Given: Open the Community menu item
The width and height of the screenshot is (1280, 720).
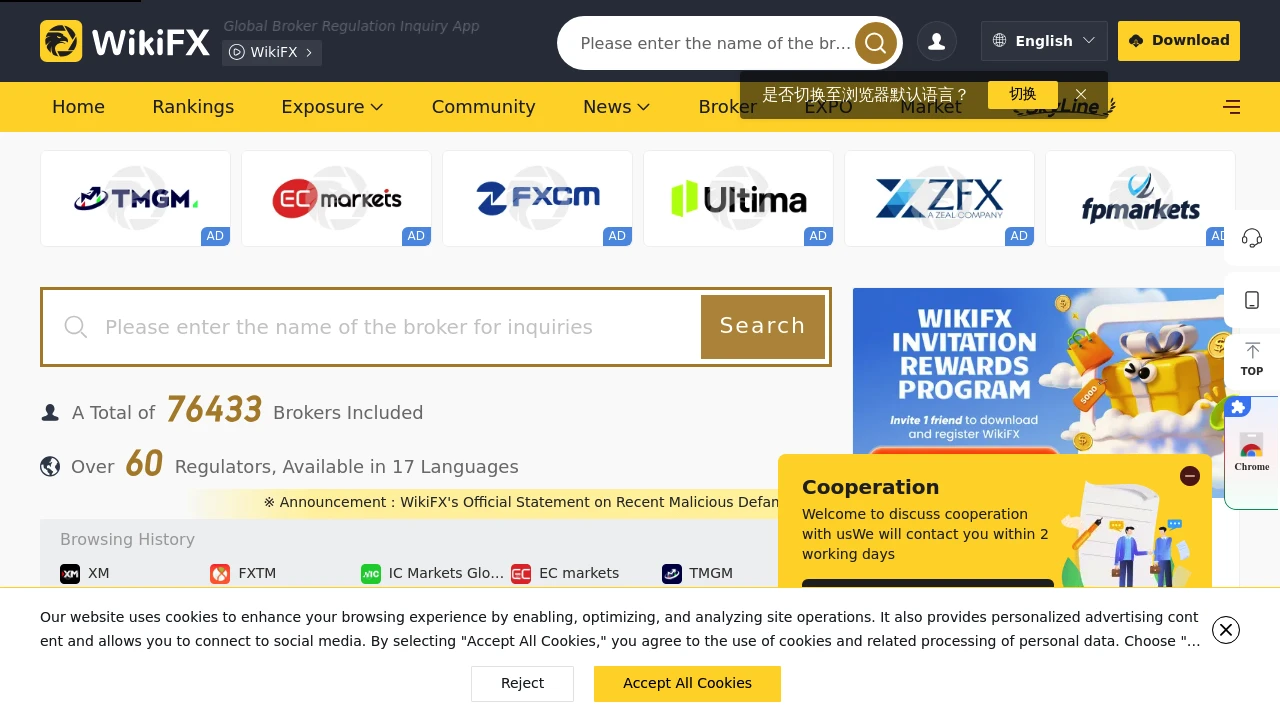Looking at the screenshot, I should click(484, 107).
